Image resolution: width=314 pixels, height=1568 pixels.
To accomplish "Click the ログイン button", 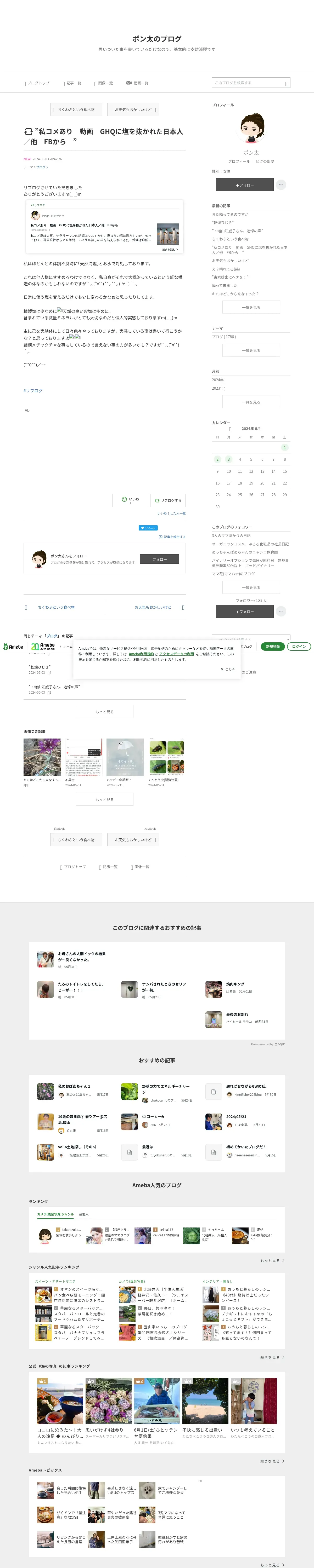I will click(299, 647).
